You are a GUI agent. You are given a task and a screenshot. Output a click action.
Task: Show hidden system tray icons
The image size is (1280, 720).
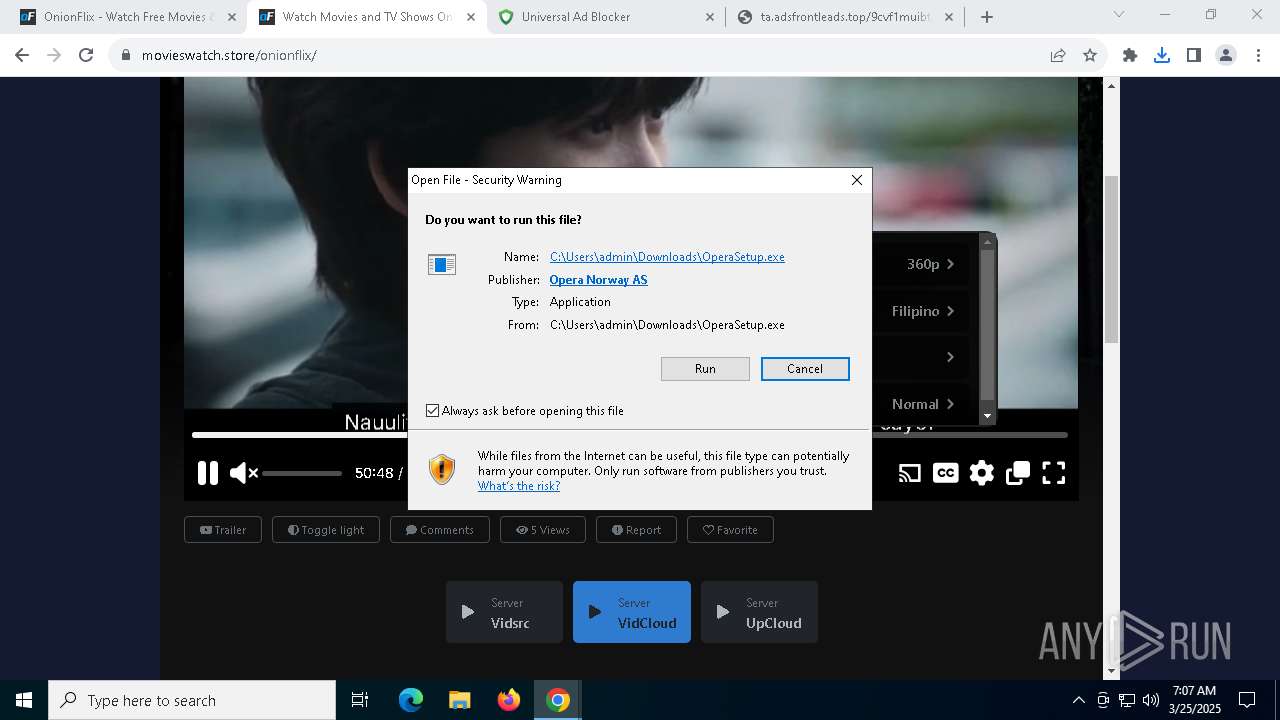click(x=1078, y=700)
